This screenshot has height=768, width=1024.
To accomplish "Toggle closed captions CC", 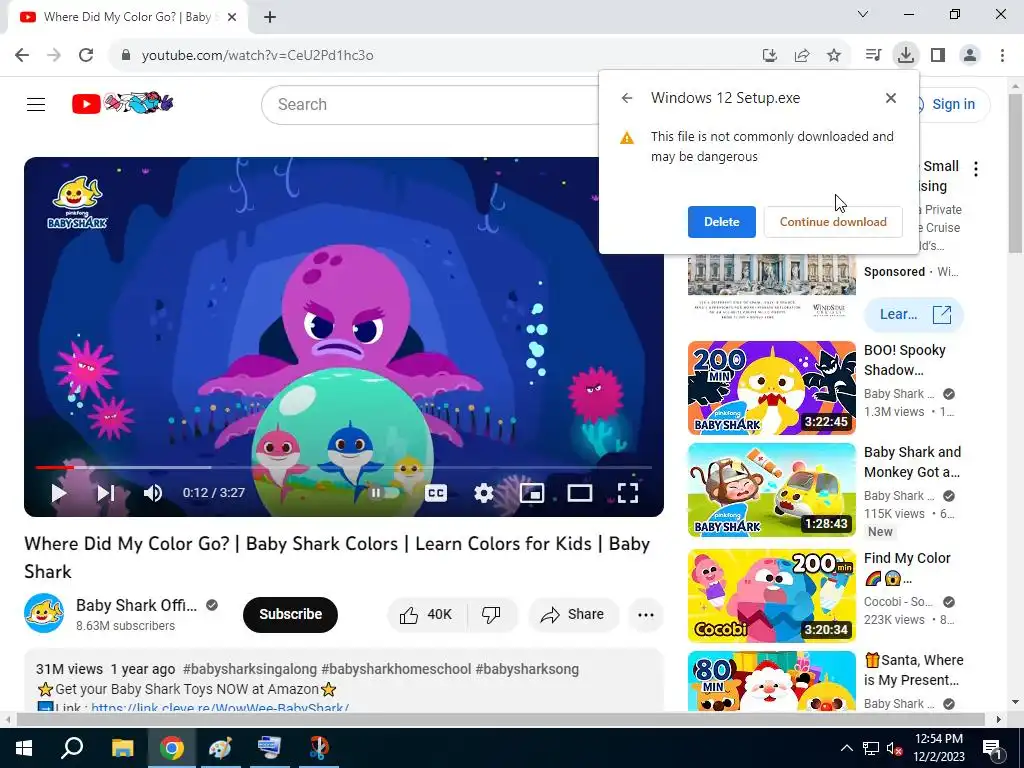I will tap(436, 493).
